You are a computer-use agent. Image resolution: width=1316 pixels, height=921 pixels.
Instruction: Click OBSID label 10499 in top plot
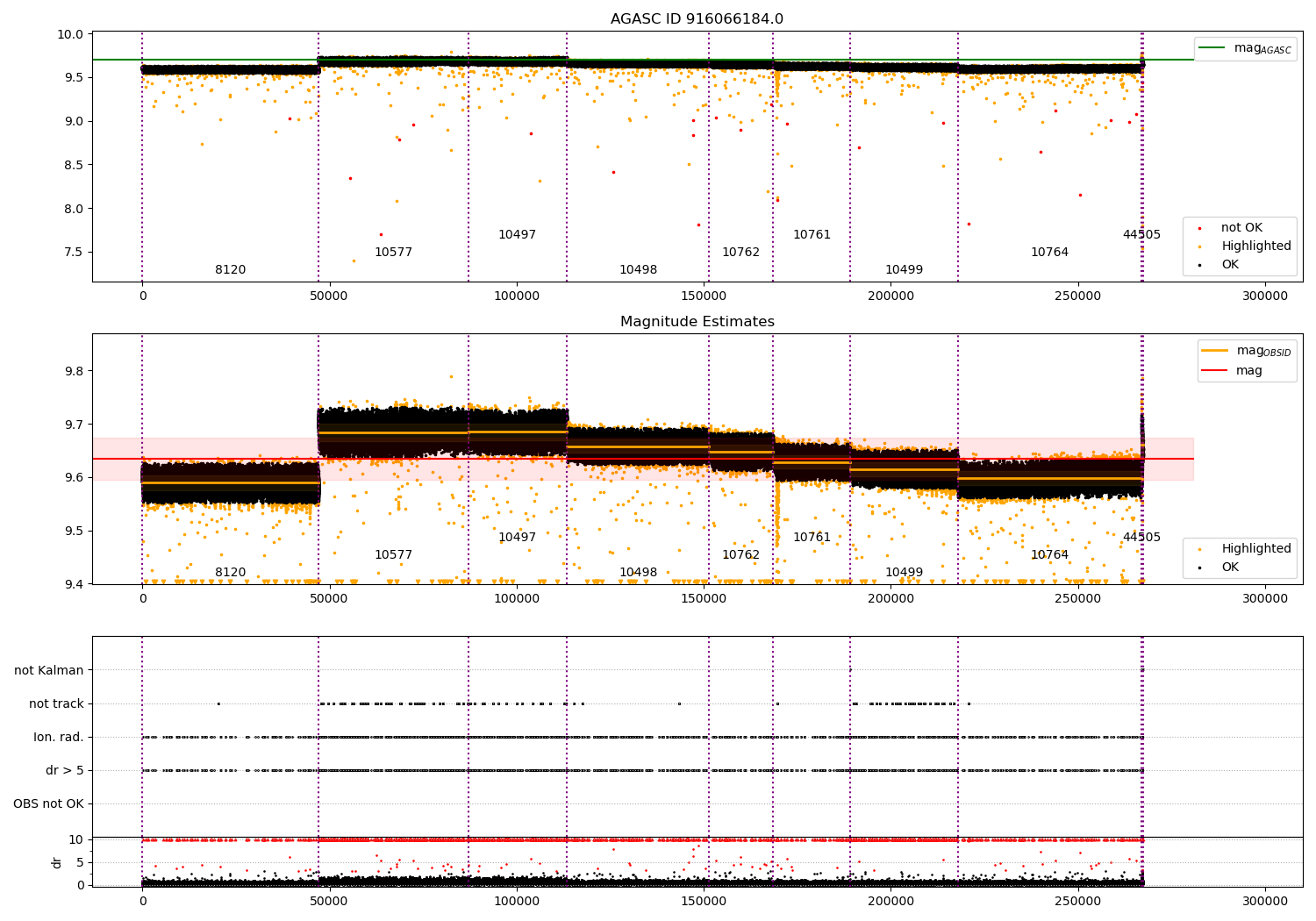pyautogui.click(x=904, y=270)
